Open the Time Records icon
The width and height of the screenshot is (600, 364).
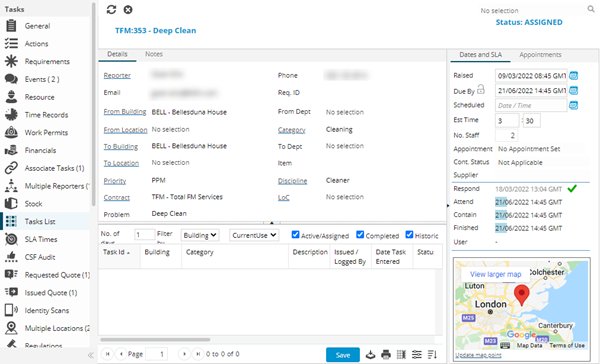tap(11, 114)
